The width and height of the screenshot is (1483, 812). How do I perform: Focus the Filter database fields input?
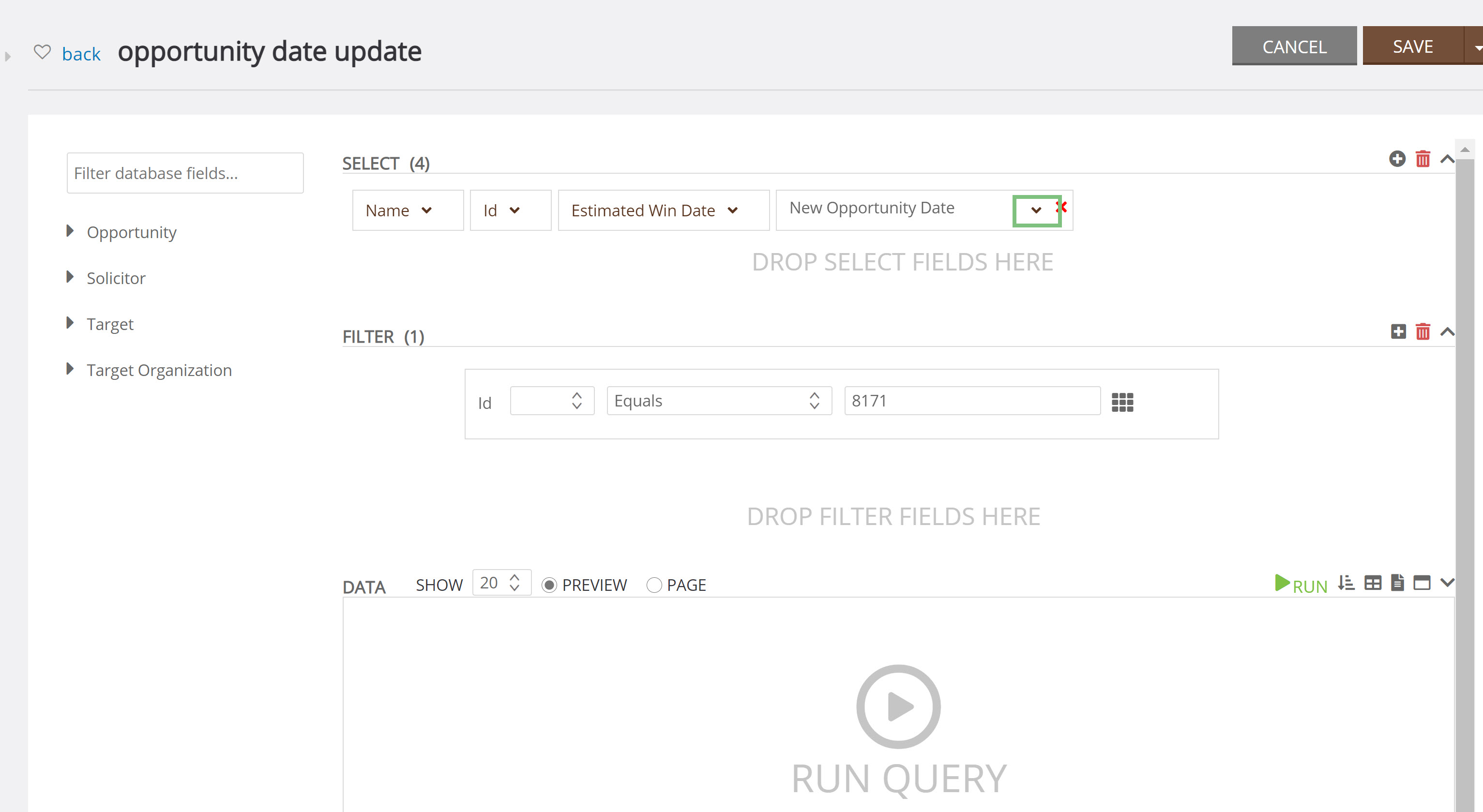click(185, 173)
